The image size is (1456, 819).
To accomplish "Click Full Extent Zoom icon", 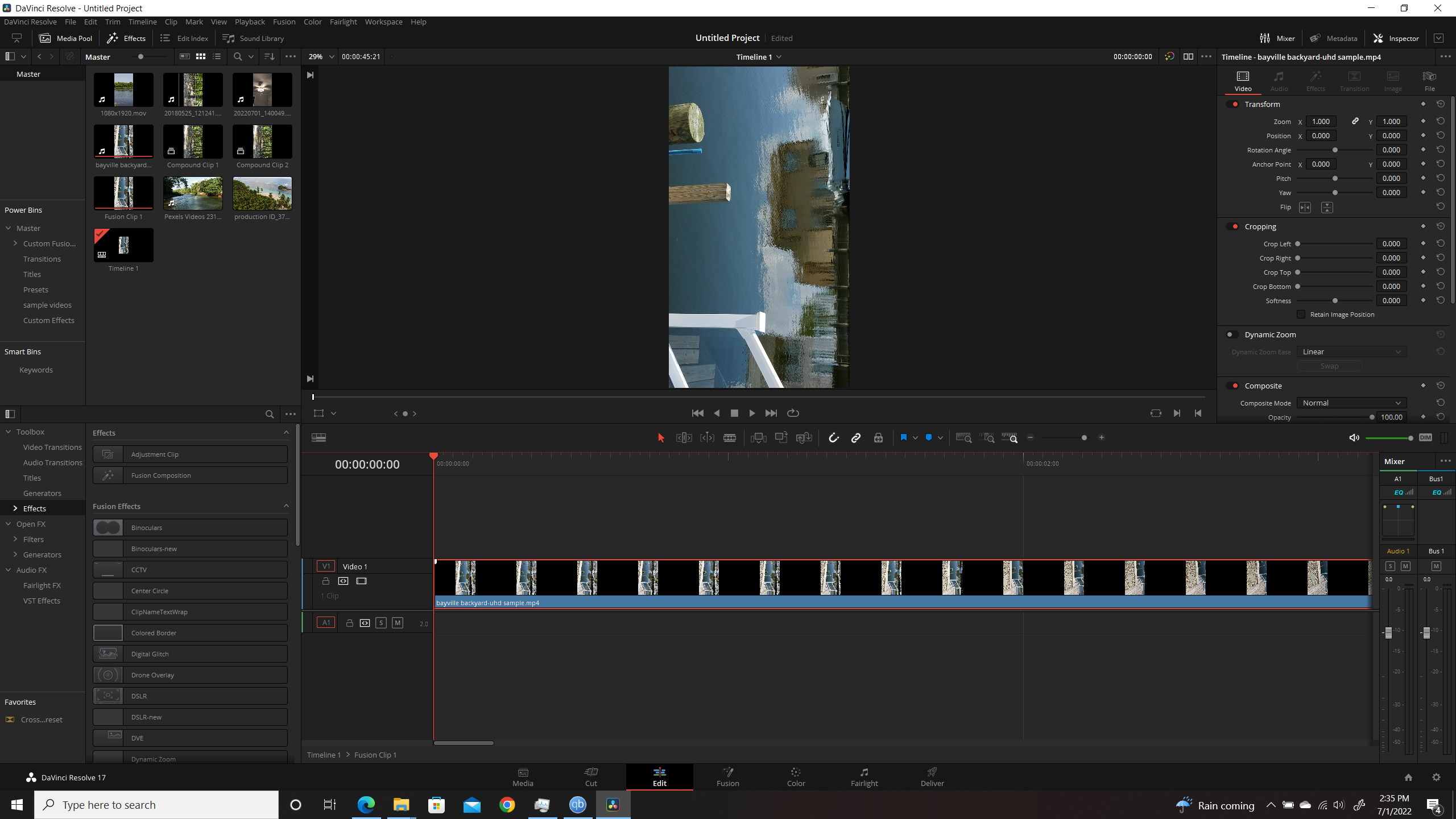I will [963, 437].
